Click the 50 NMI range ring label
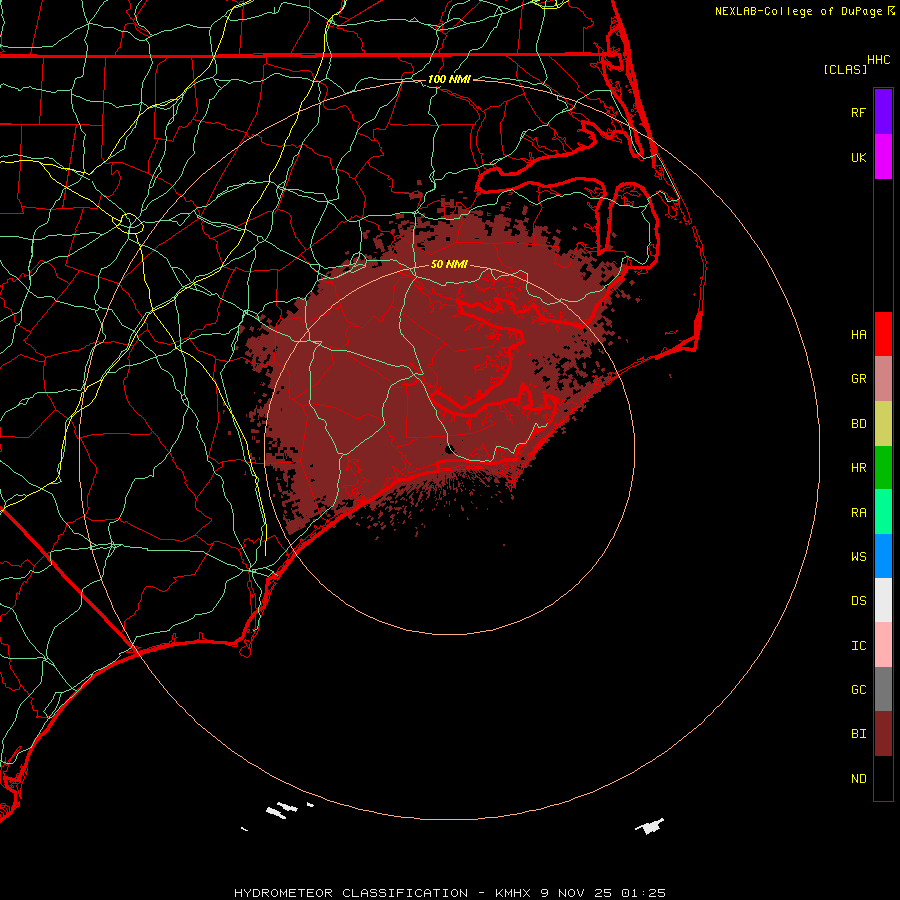 click(449, 264)
